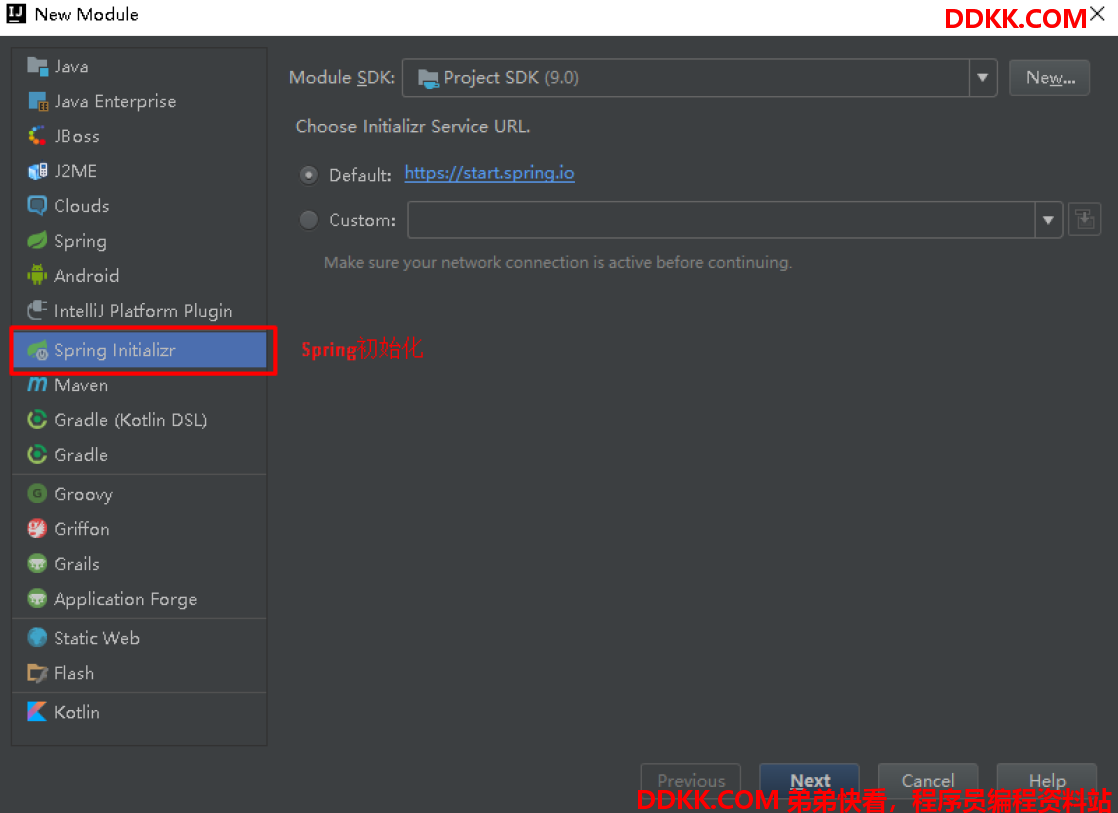Click the Gradle module icon
1118x813 pixels.
point(37,454)
